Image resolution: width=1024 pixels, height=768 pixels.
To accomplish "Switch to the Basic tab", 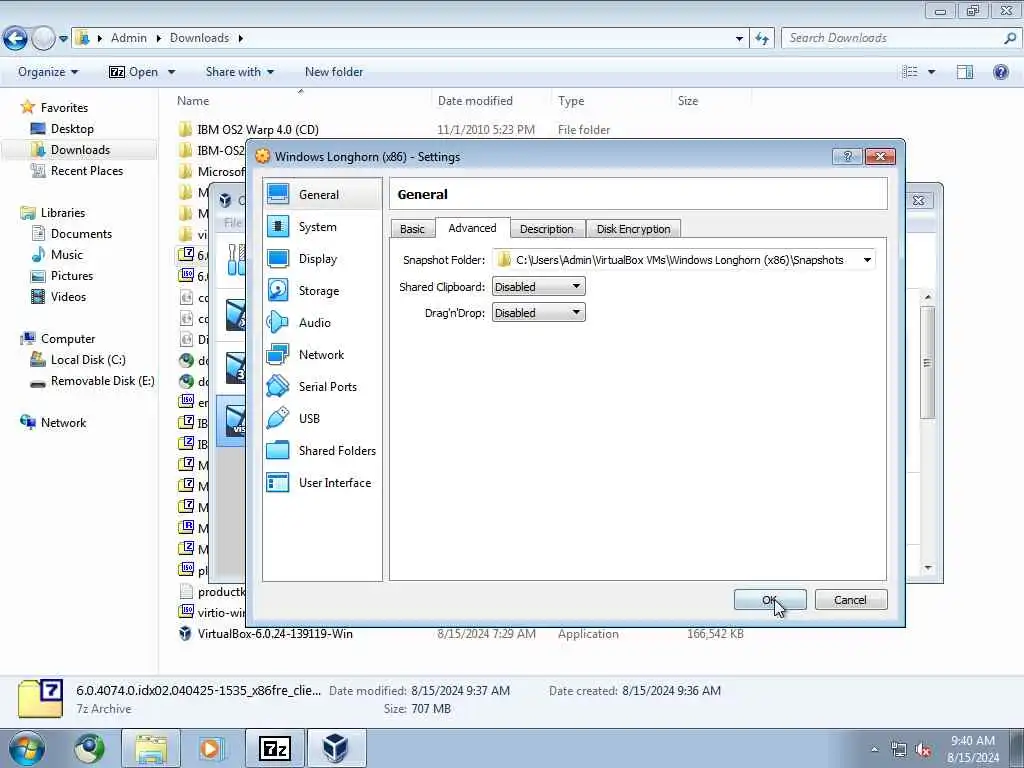I will [x=412, y=229].
